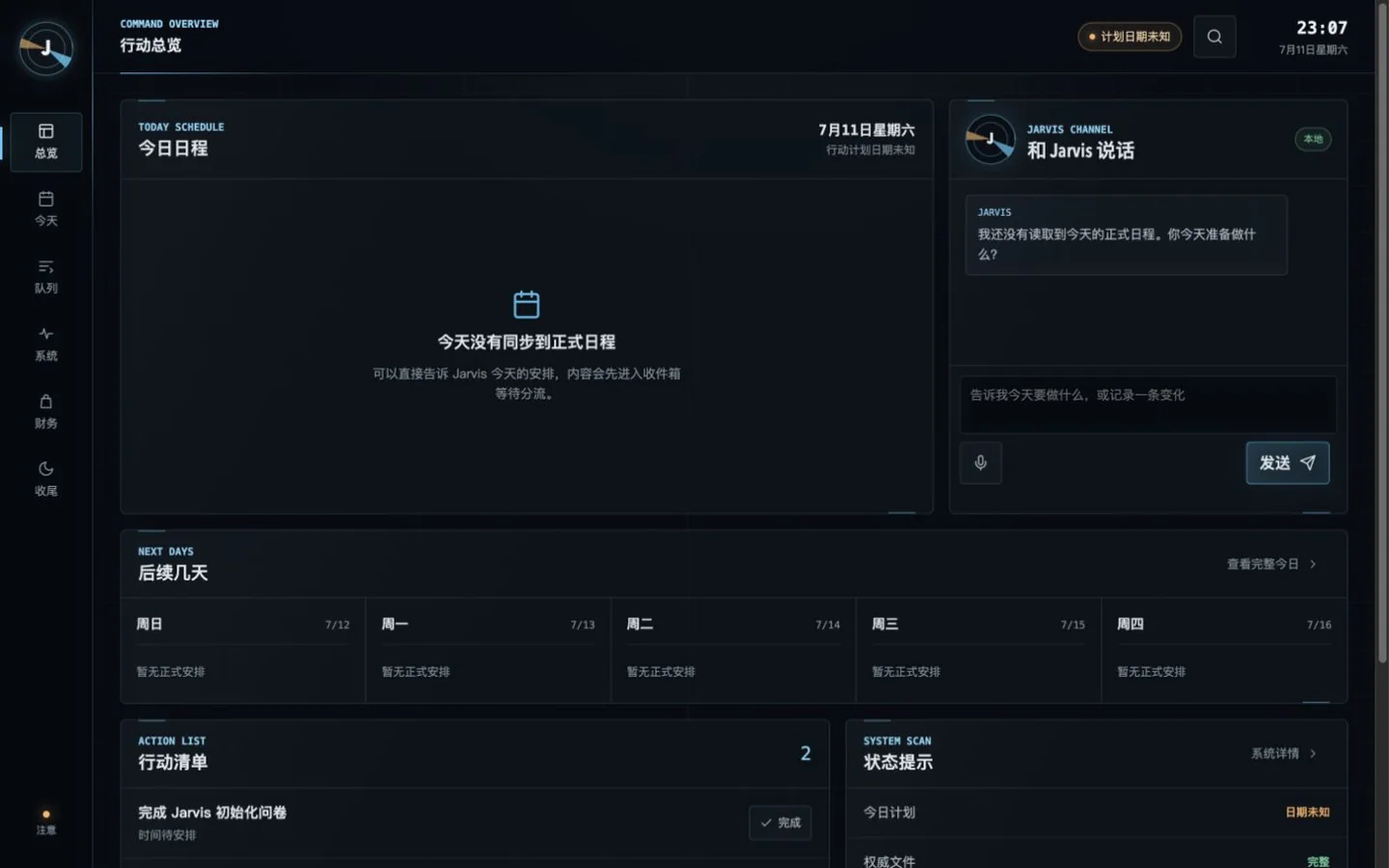Open search with the magnifier icon

(x=1214, y=37)
